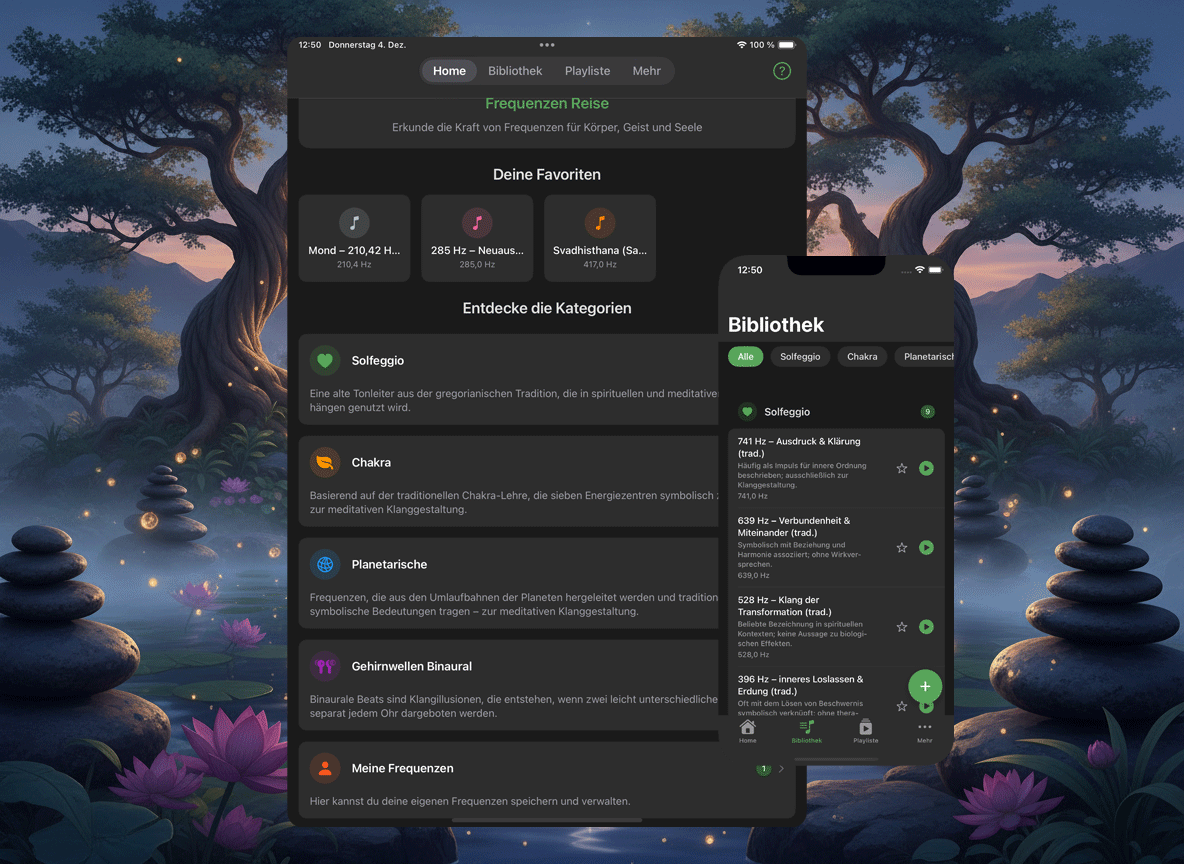Play the 528 Hz Klang der Transformation
The width and height of the screenshot is (1184, 864).
click(x=926, y=627)
